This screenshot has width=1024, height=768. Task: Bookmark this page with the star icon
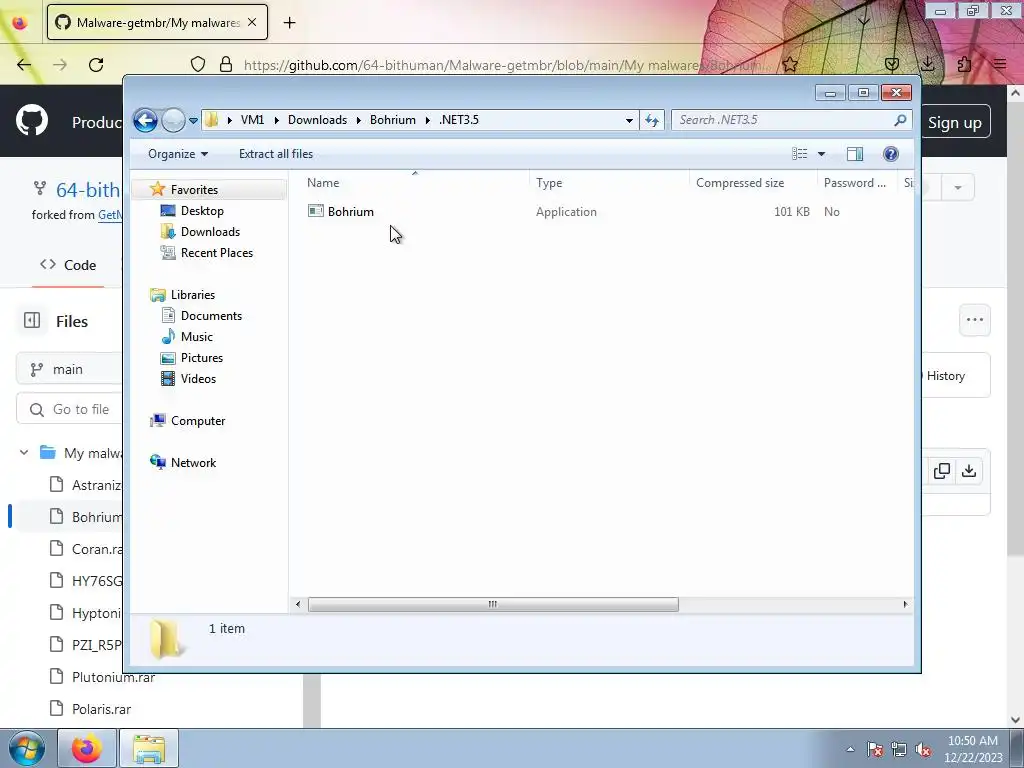click(790, 64)
